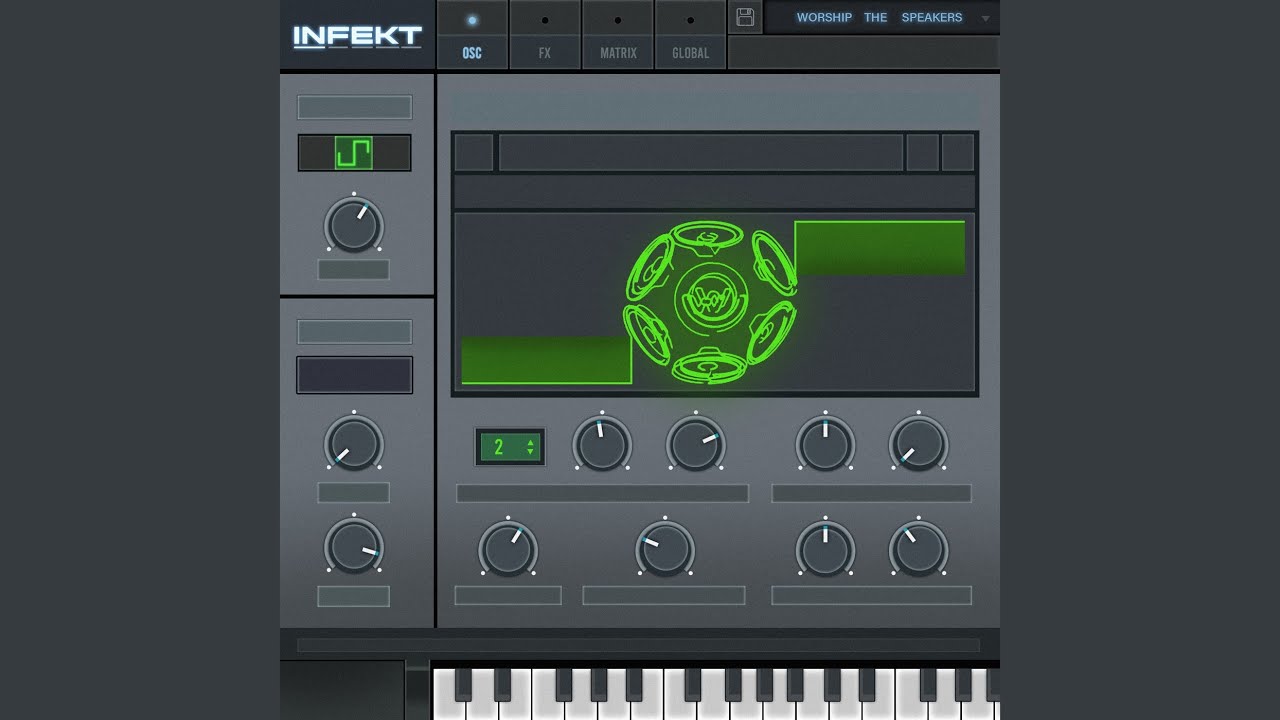Click the third knob in the bottom knob row
1280x720 pixels.
825,550
